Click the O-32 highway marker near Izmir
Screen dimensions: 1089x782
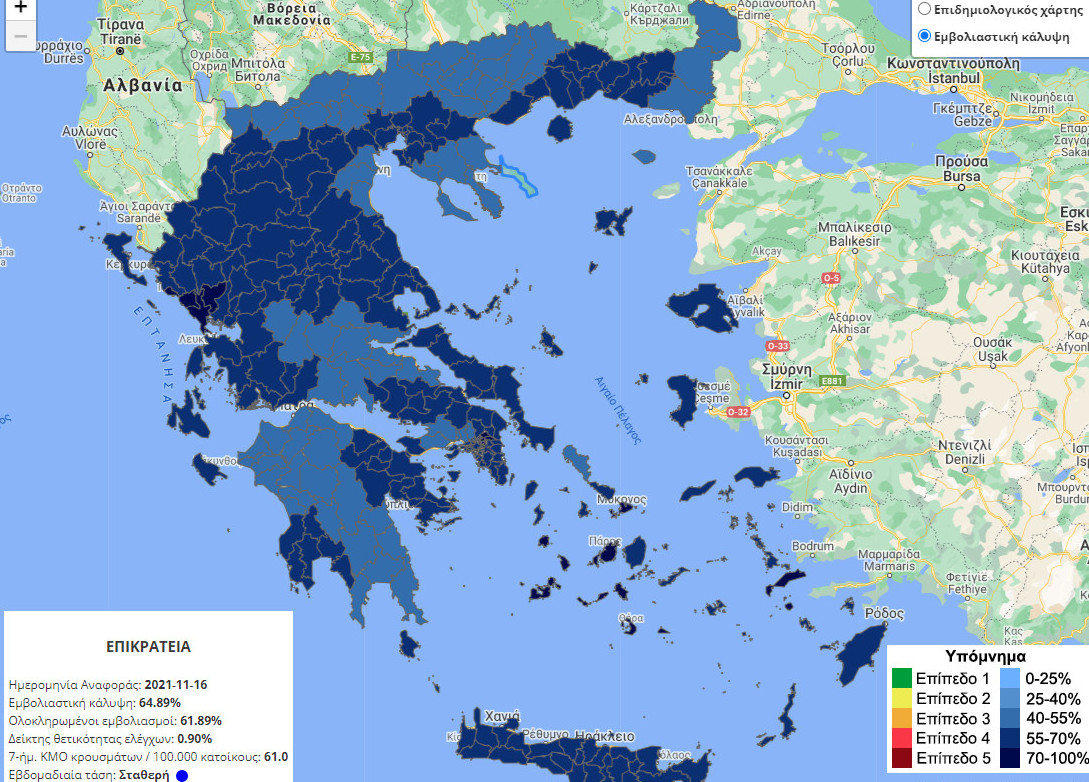(738, 411)
